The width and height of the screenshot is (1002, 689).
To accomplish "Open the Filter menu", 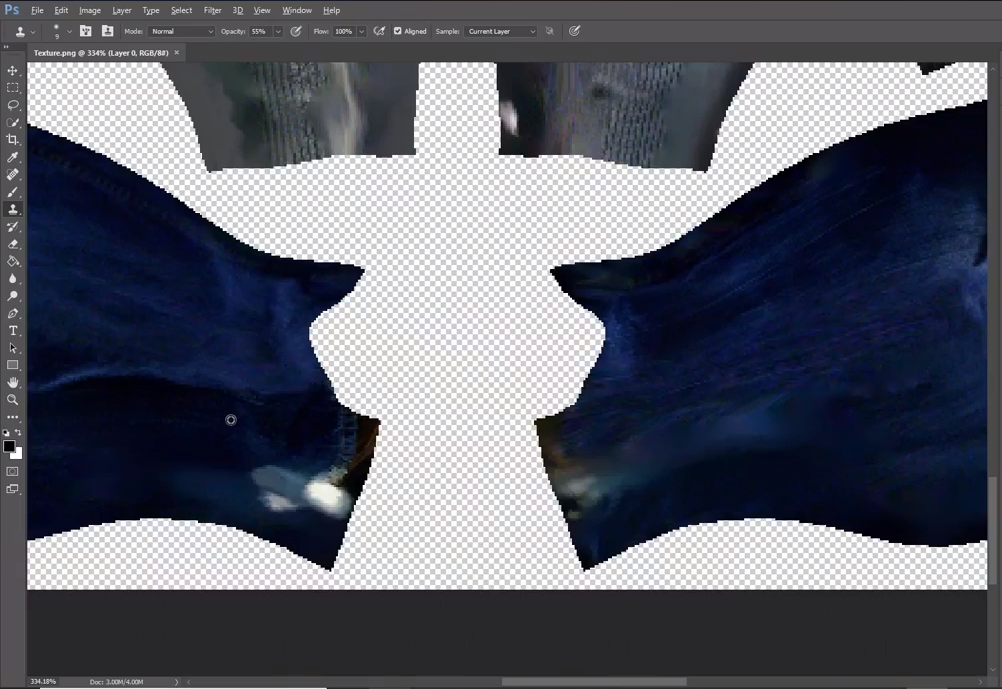I will click(x=213, y=10).
